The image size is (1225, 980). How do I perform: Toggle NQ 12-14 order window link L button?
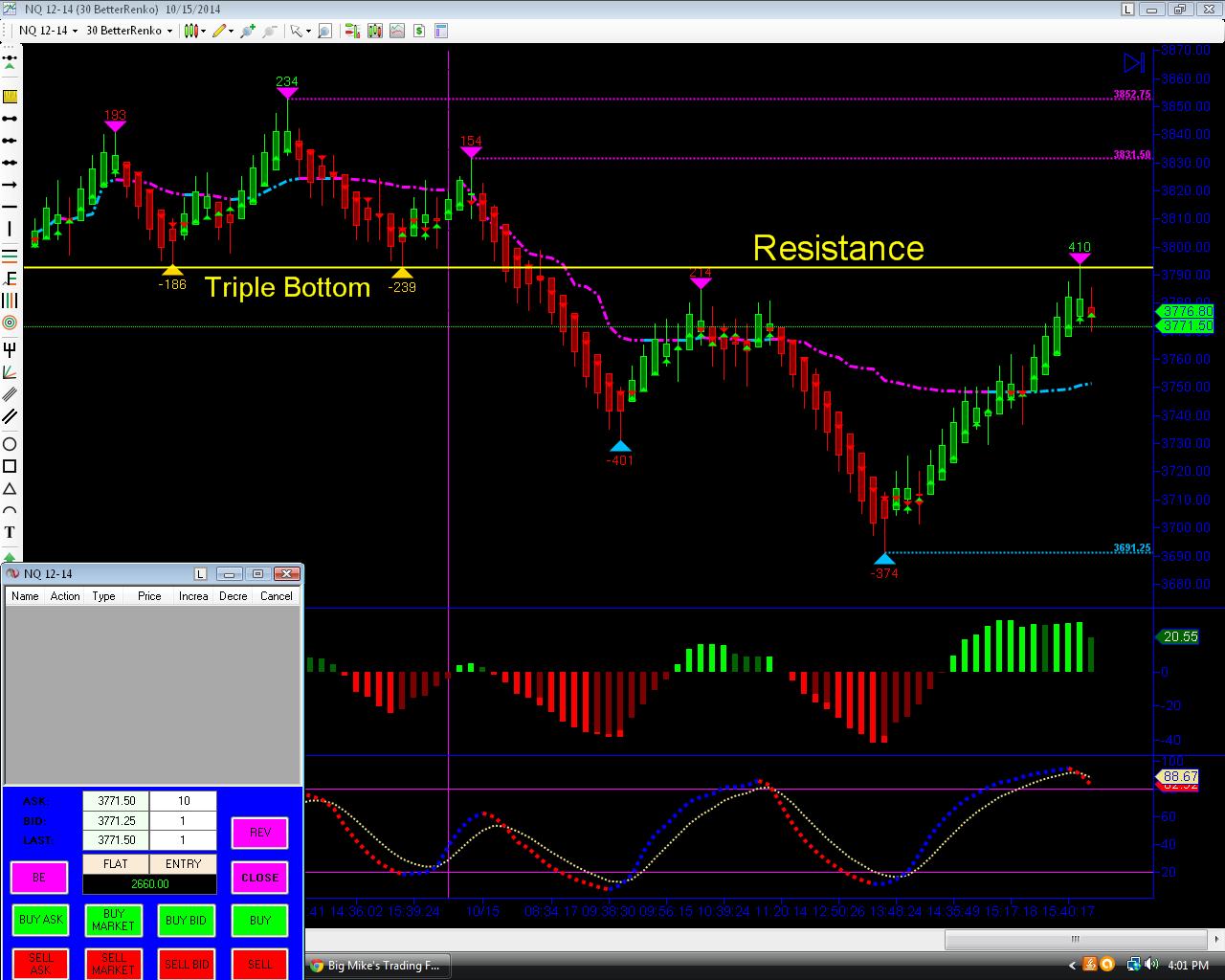pos(201,574)
